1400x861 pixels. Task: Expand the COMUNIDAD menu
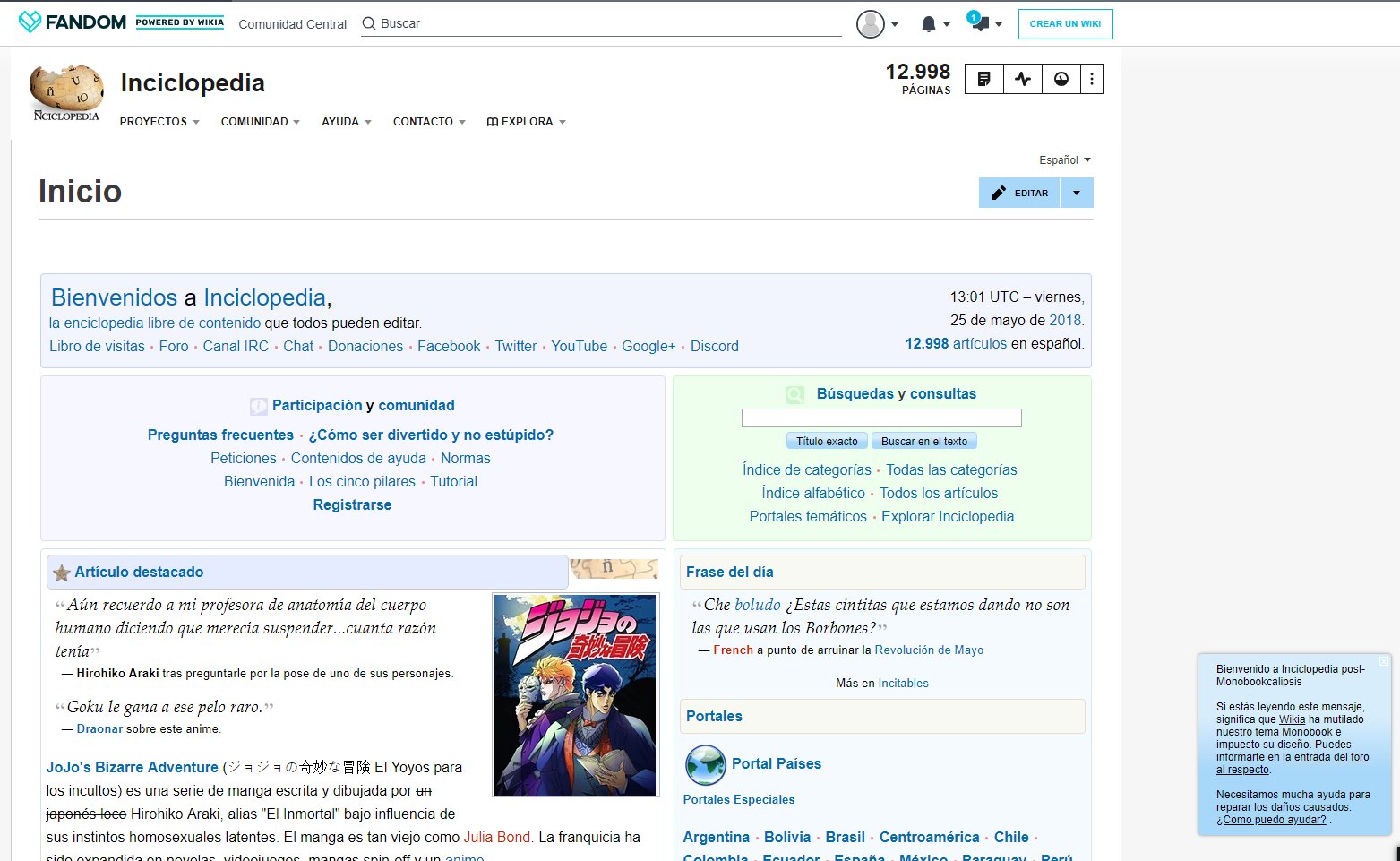pos(261,122)
